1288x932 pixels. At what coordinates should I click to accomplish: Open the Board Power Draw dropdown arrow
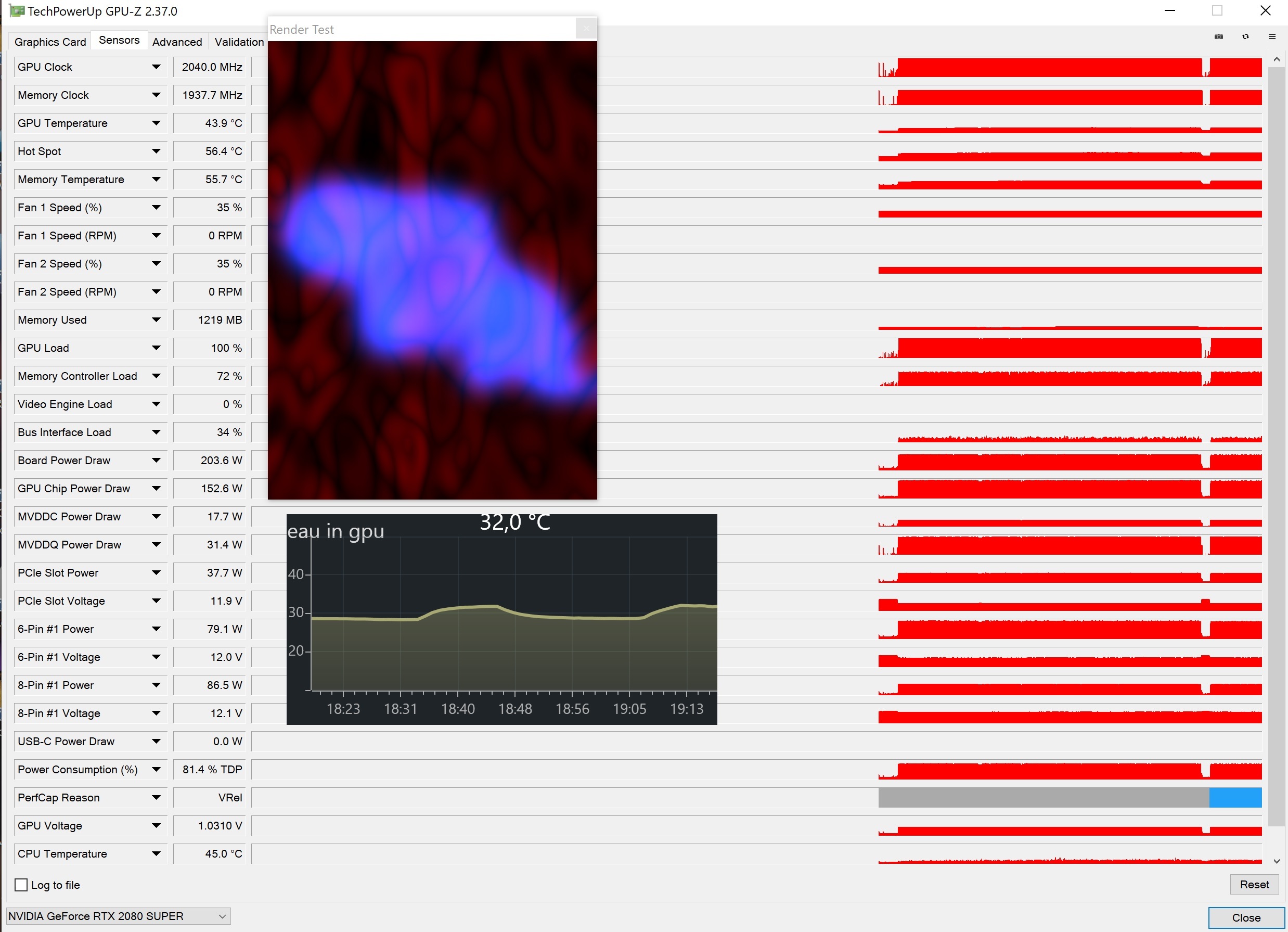tap(156, 460)
